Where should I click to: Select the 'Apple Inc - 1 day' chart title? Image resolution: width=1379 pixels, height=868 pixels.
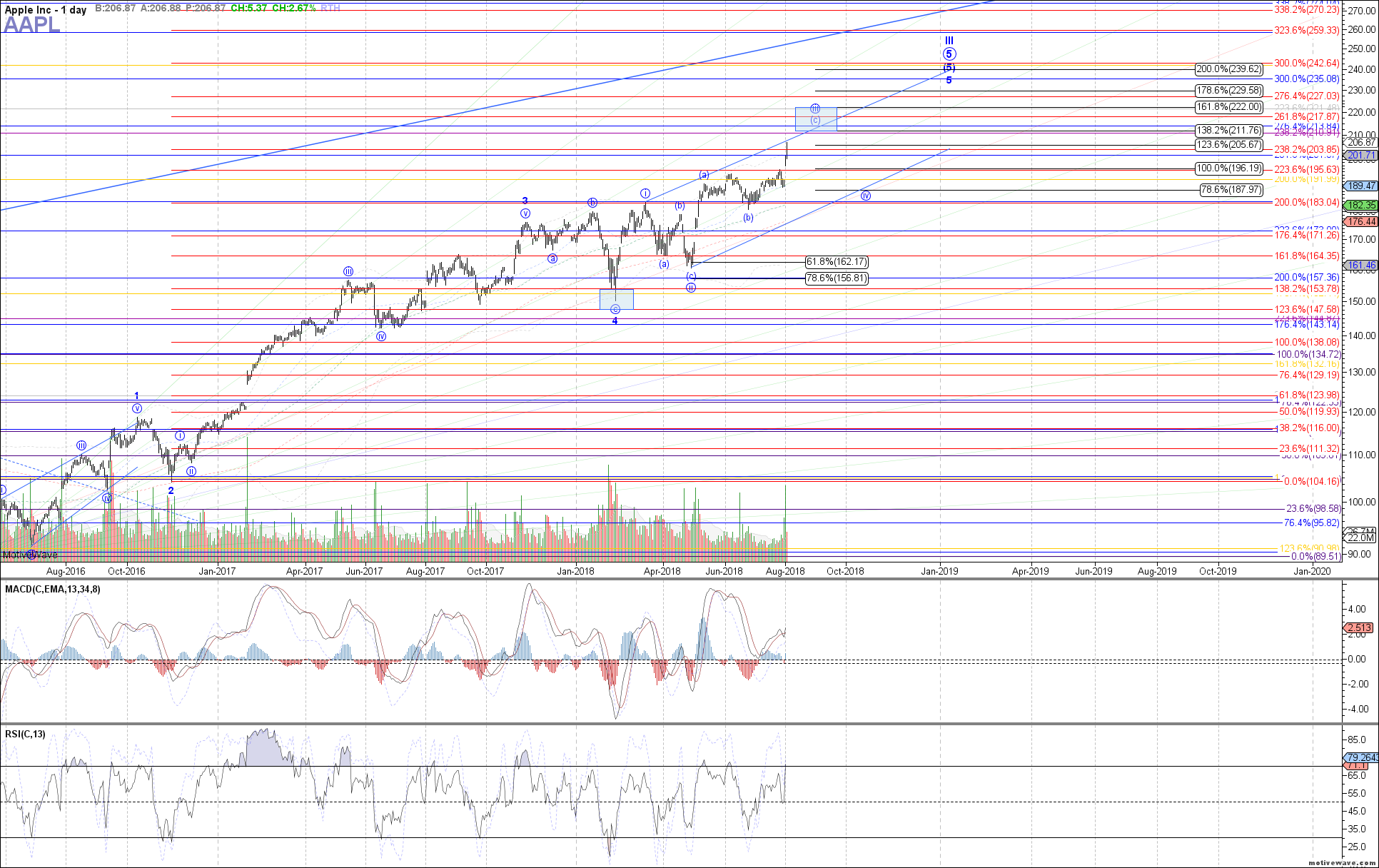[46, 9]
